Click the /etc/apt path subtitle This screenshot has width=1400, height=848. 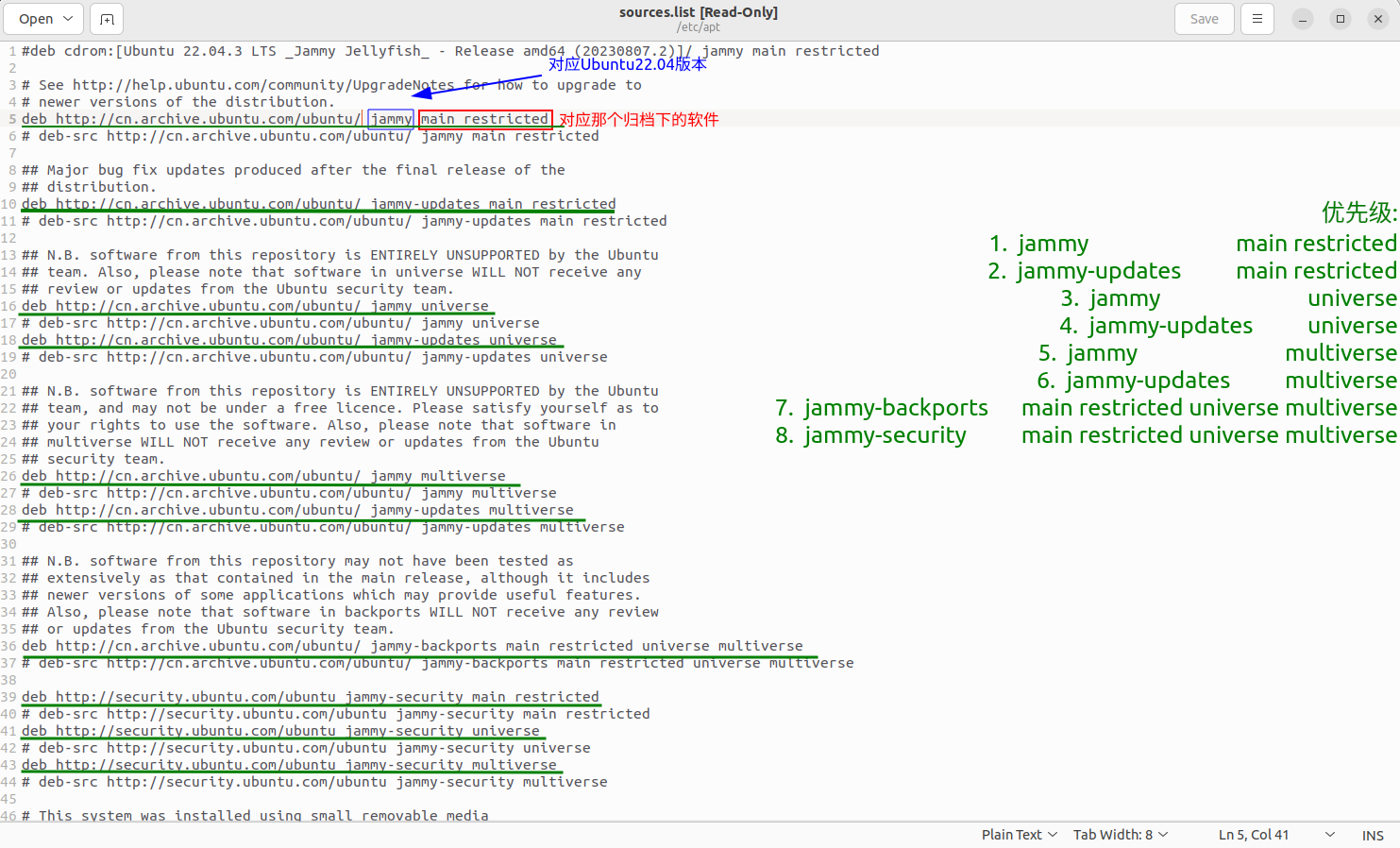699,27
